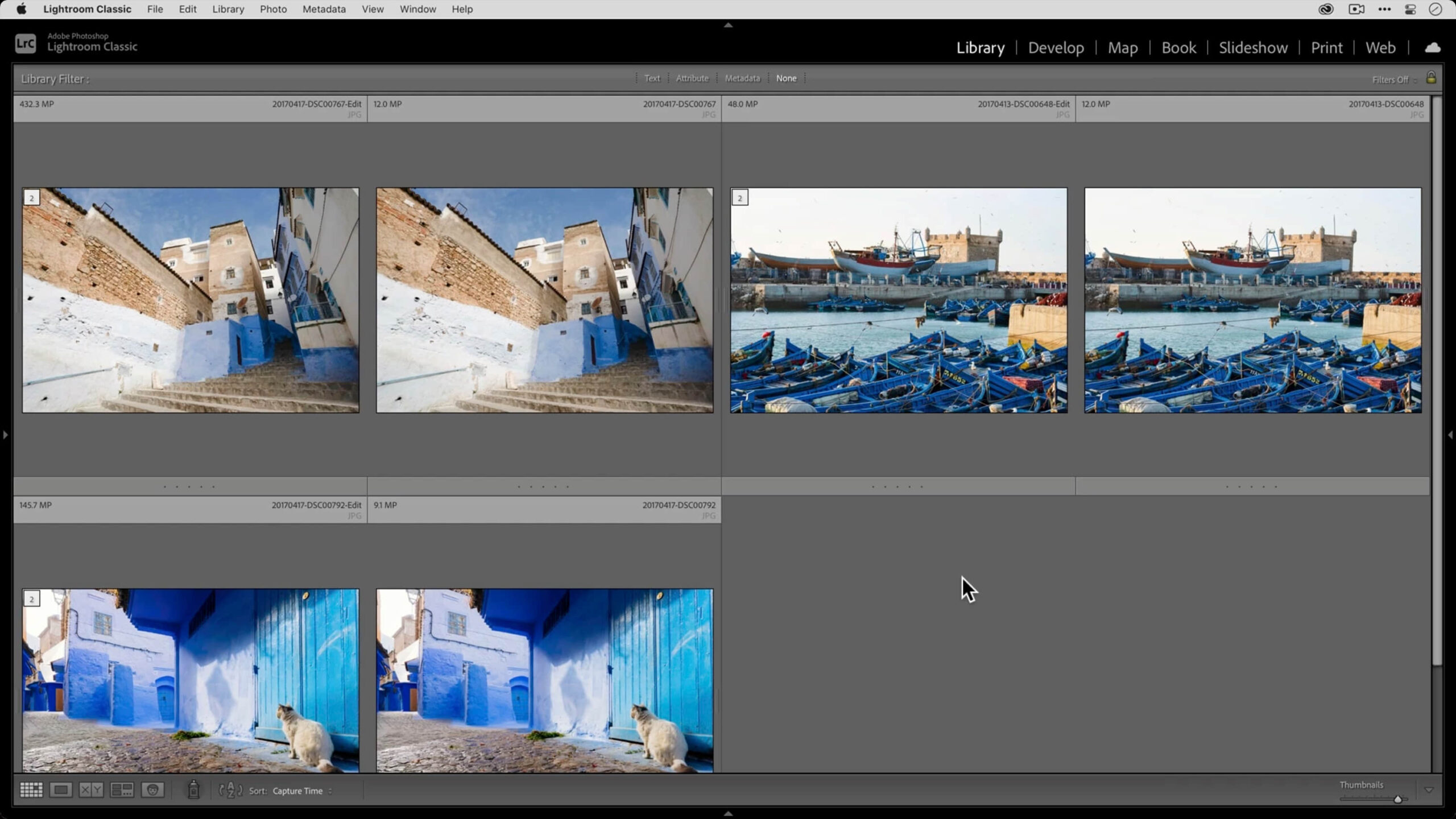Open the three-dots menu bar extra
The width and height of the screenshot is (1456, 819).
[1384, 9]
